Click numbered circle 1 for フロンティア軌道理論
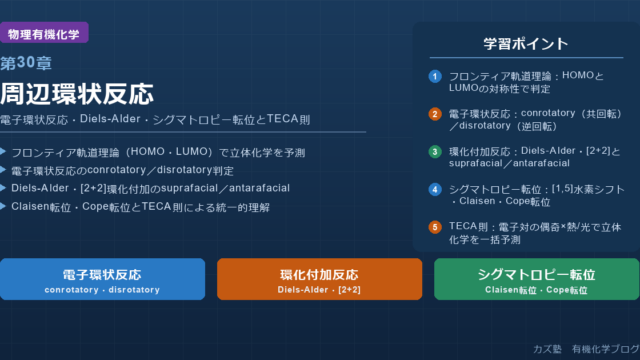 tap(435, 76)
